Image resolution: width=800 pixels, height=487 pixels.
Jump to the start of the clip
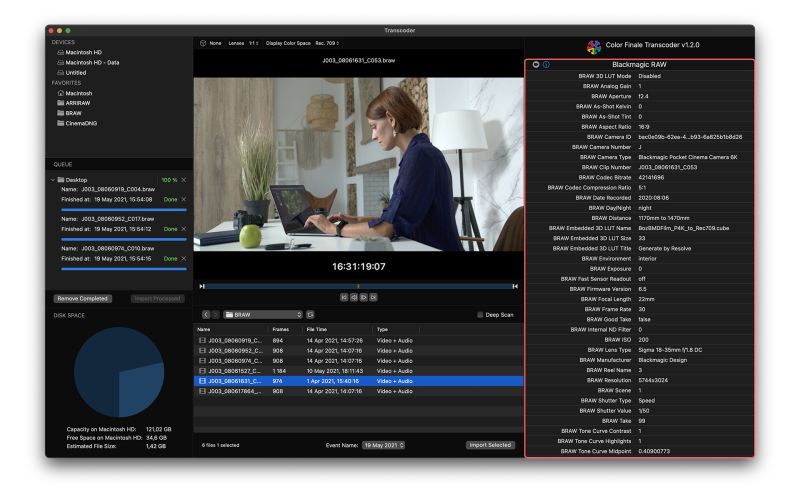(344, 297)
